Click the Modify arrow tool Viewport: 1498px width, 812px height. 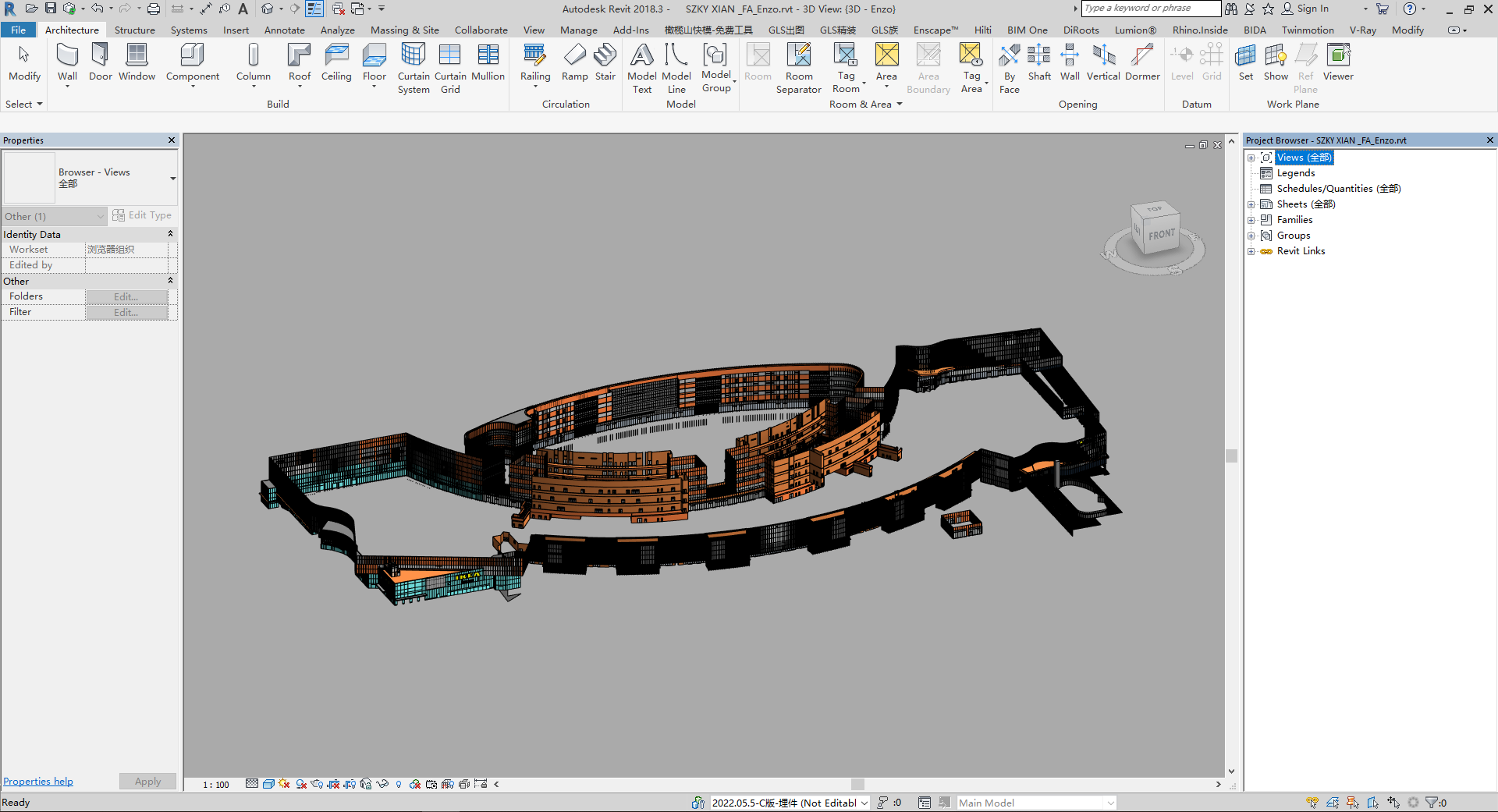(24, 62)
